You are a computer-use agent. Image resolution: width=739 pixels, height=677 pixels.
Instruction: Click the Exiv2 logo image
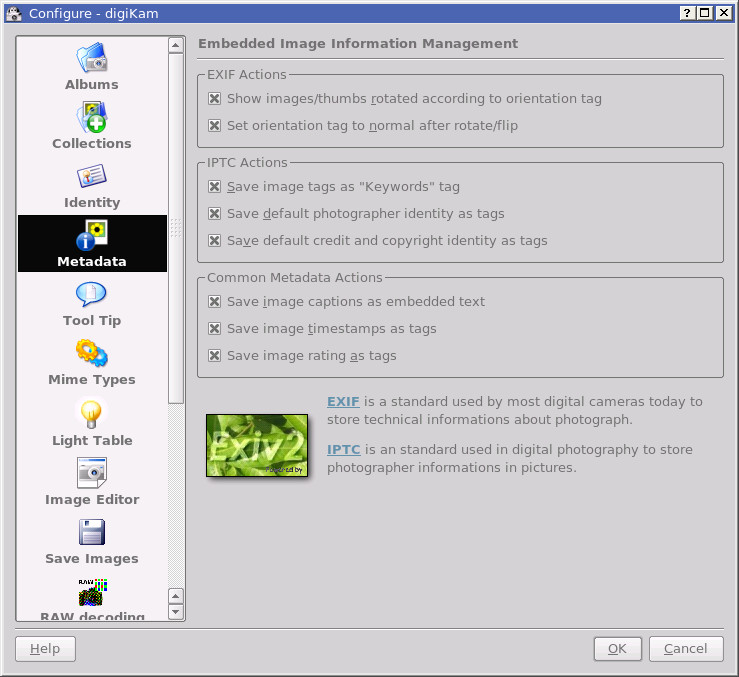point(257,446)
